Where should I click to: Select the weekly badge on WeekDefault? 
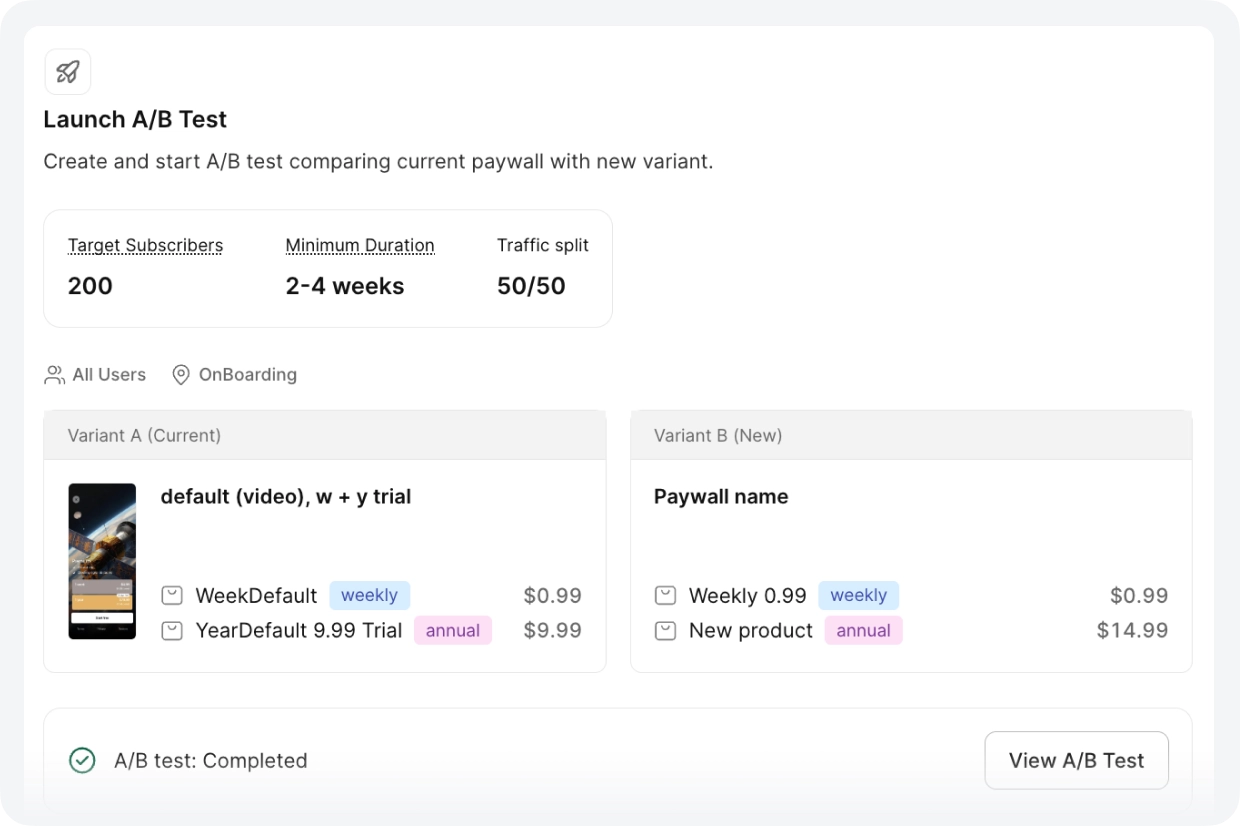pos(369,595)
